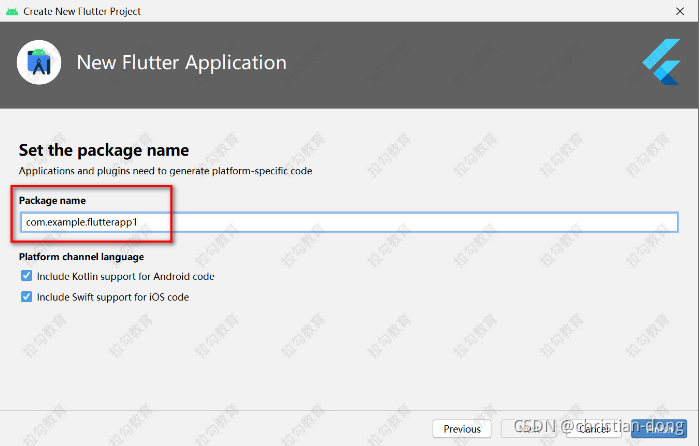Image resolution: width=700 pixels, height=446 pixels.
Task: Click the Android icon in title bar
Action: point(12,11)
